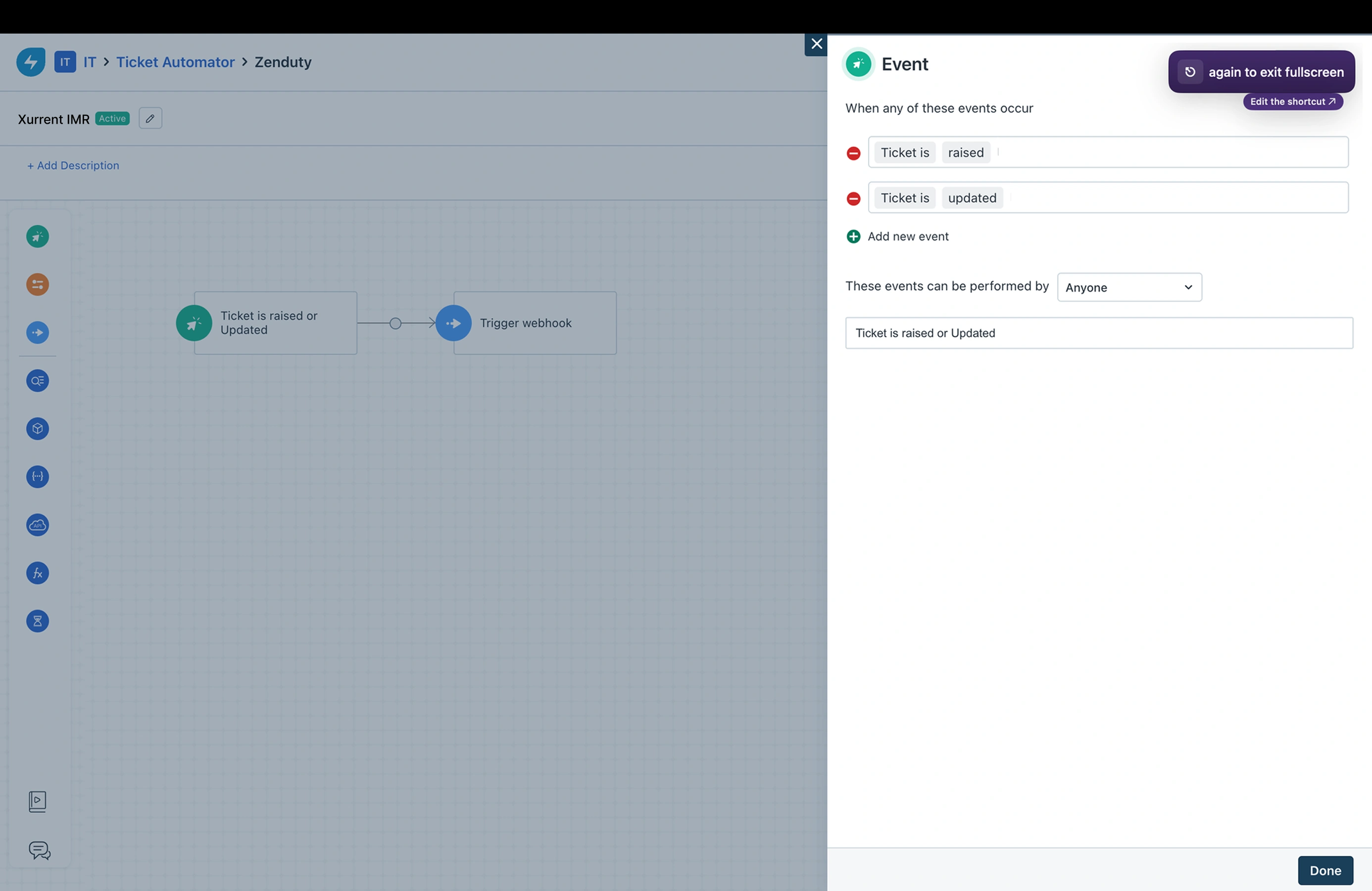Viewport: 1372px width, 891px height.
Task: Click the blue action arrow sidebar icon
Action: (38, 333)
